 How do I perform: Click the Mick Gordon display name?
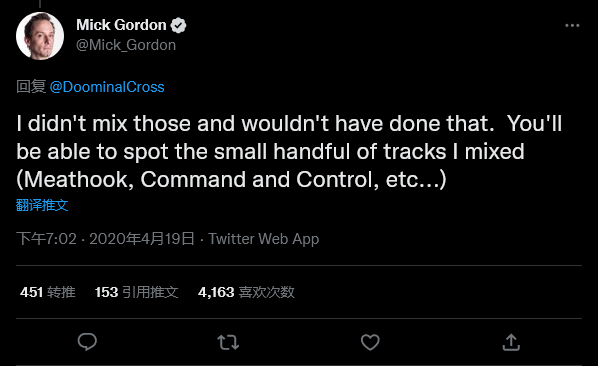tap(121, 25)
